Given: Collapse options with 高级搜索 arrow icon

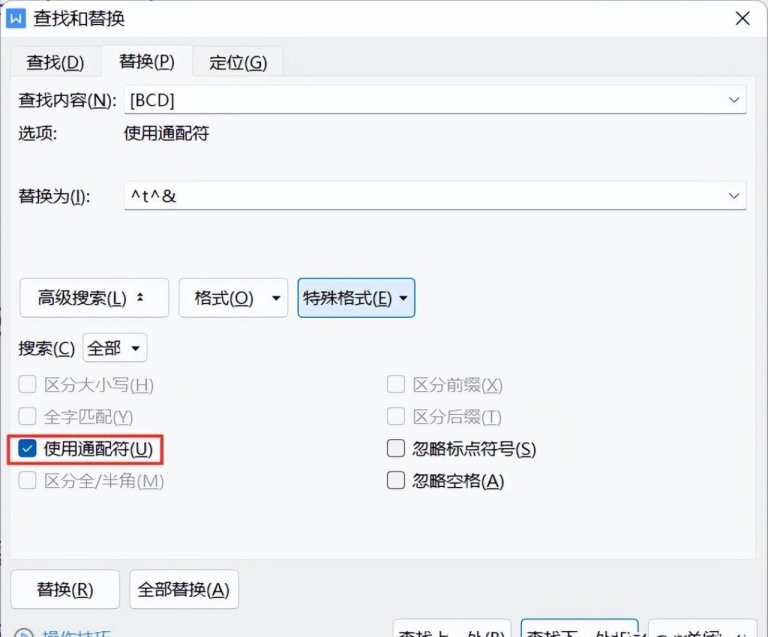Looking at the screenshot, I should click(140, 297).
